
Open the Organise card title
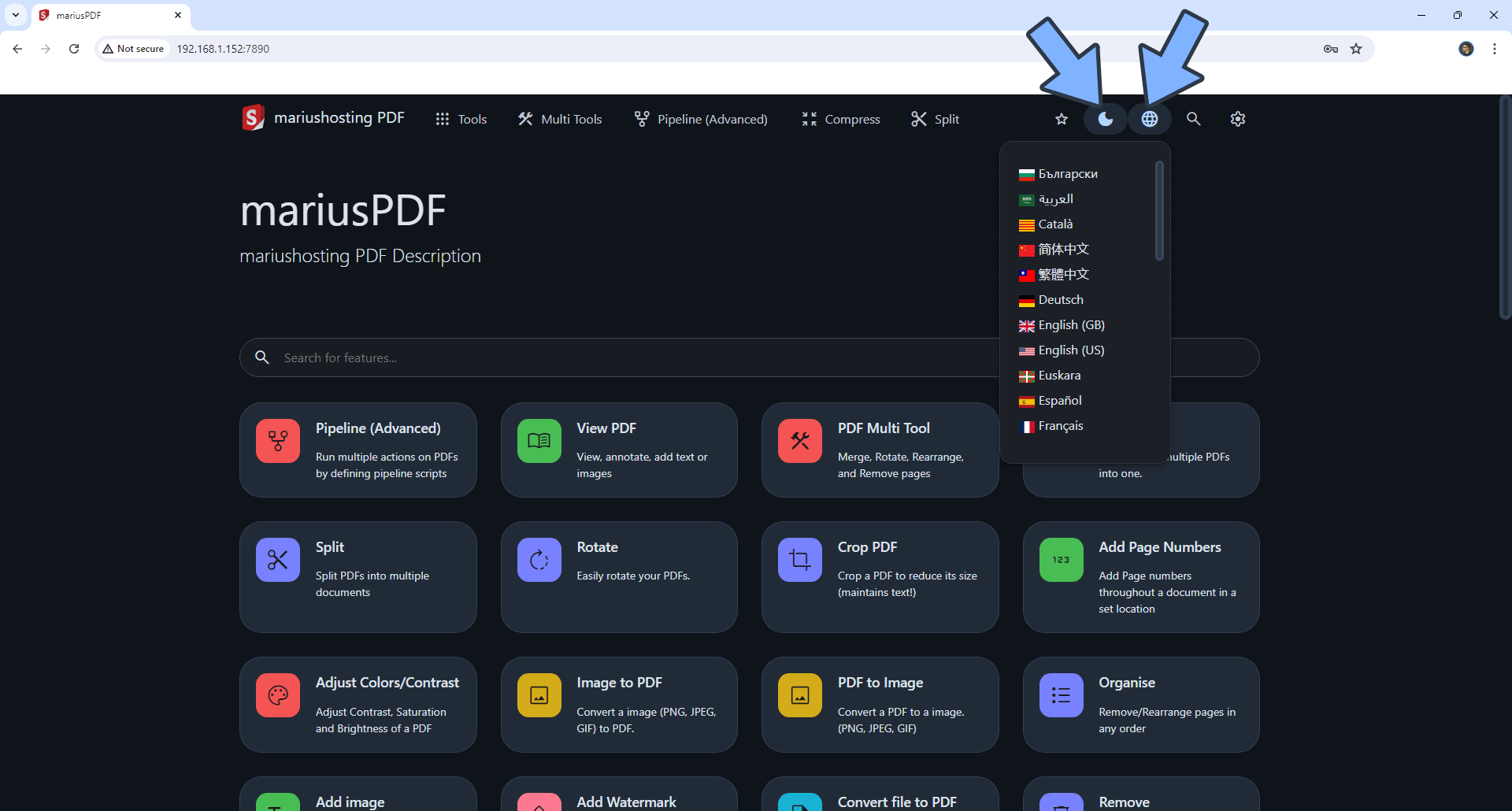point(1127,683)
